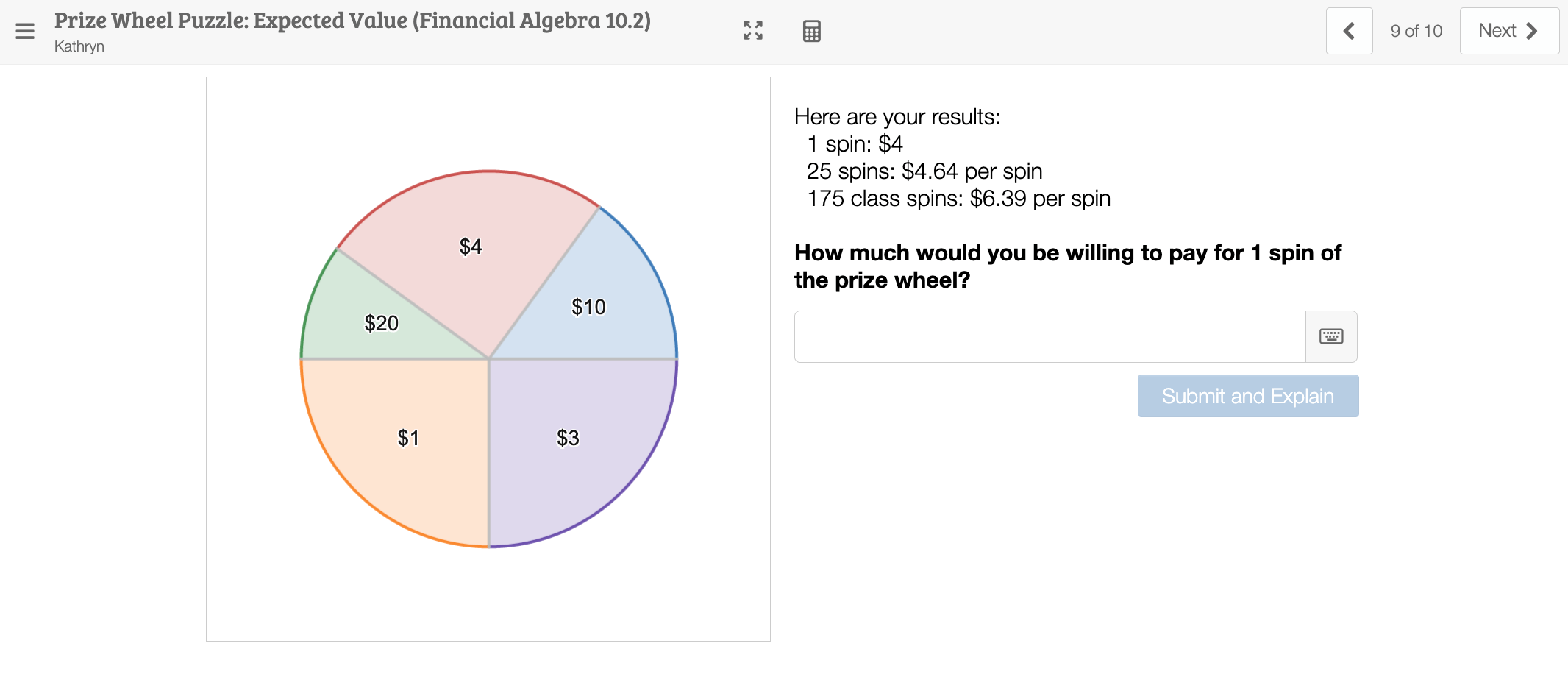Click the bold question prompt text
This screenshot has height=688, width=1568.
click(x=1068, y=266)
